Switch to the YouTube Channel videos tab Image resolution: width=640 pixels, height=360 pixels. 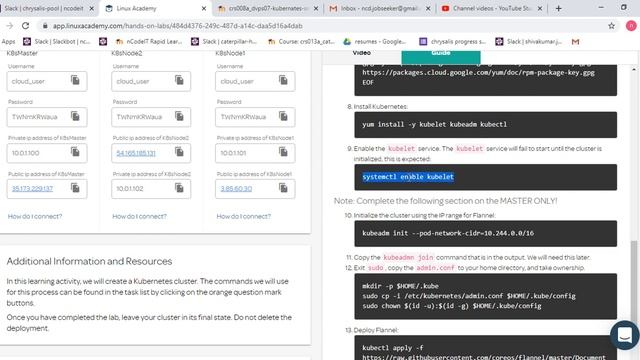point(491,8)
